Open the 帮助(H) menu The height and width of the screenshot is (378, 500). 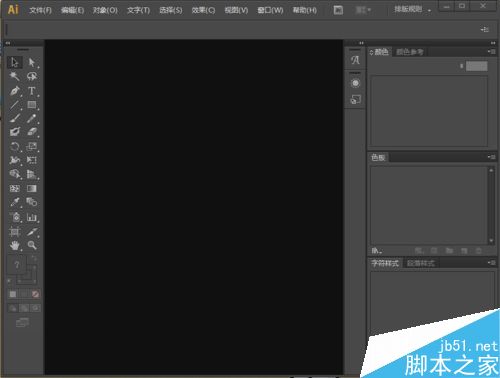pos(305,10)
